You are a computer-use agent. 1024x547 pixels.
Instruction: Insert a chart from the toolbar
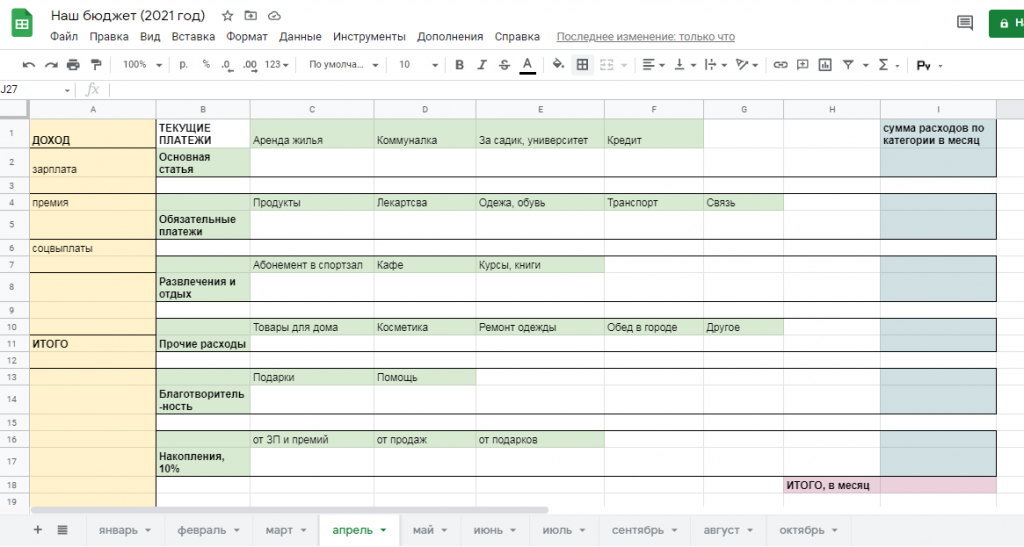pyautogui.click(x=825, y=65)
